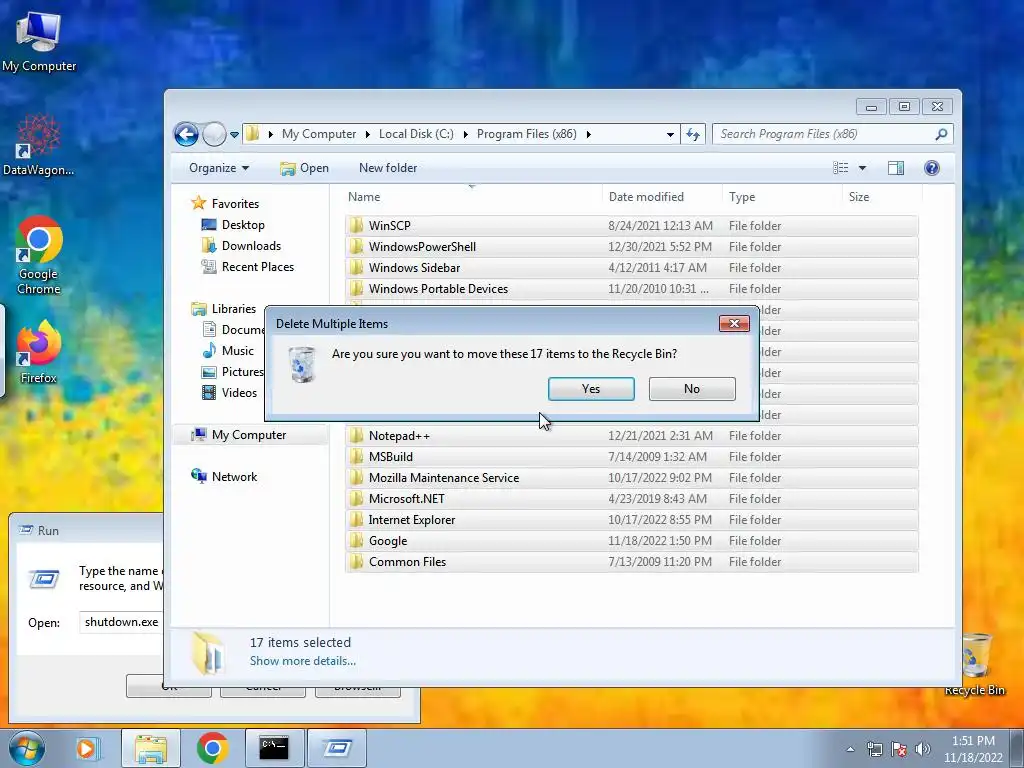Open Explorer help question mark icon
The height and width of the screenshot is (768, 1024).
point(932,168)
